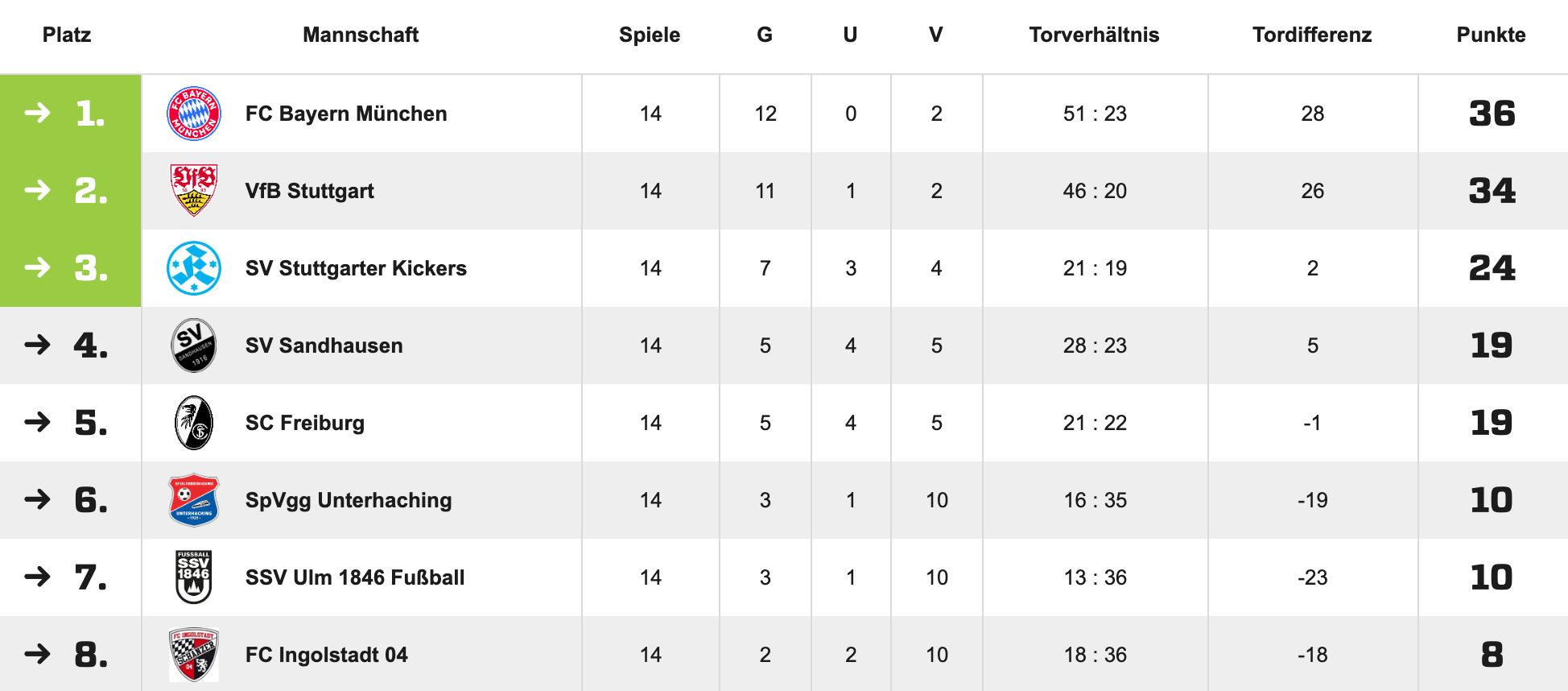Sort table by Punkte column header
The image size is (1568, 691).
1491,35
